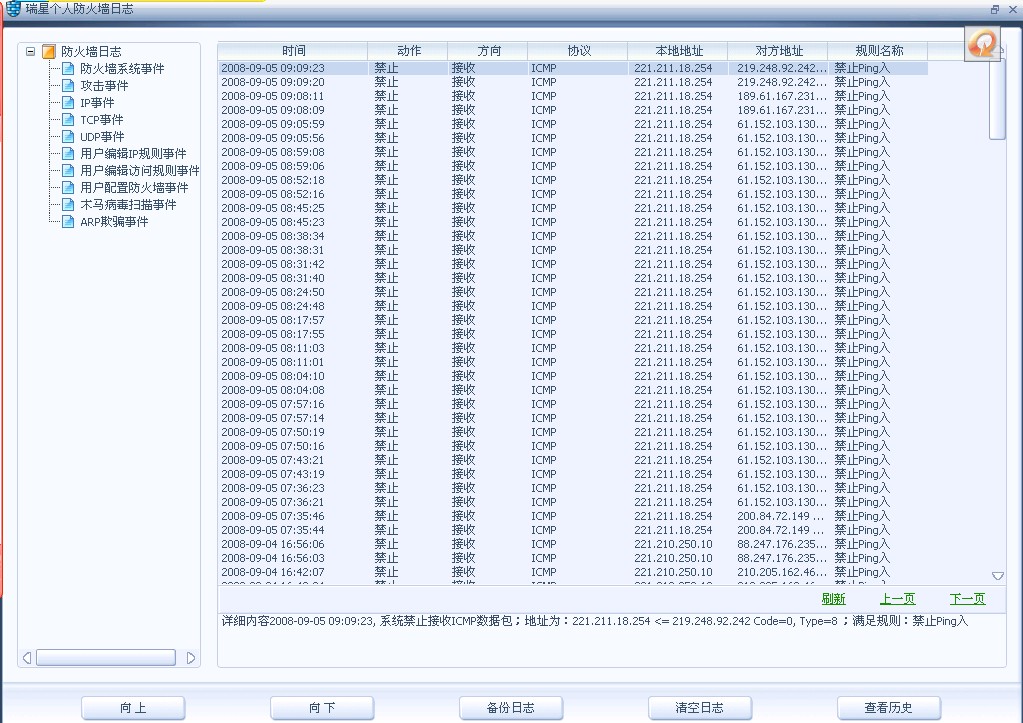Click tree panel scroll-right arrow
Viewport: 1023px width, 723px height.
(191, 658)
